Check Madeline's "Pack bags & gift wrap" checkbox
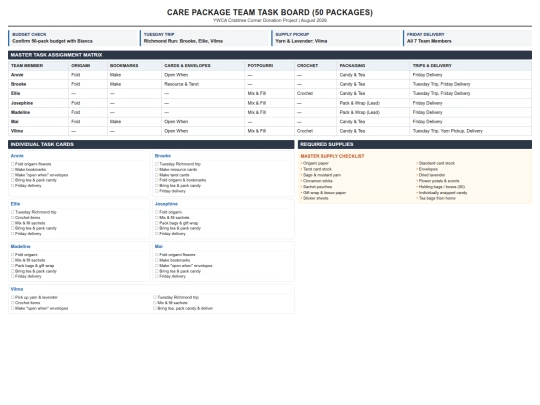The width and height of the screenshot is (540, 405). click(12, 266)
